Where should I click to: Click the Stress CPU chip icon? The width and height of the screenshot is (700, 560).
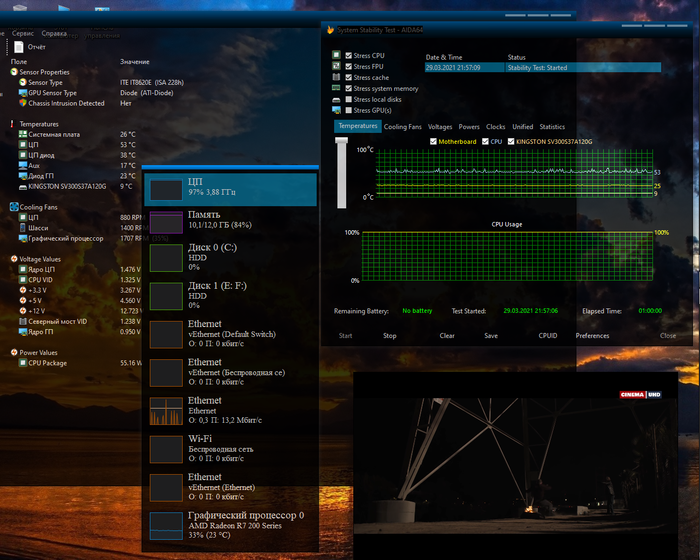point(336,55)
